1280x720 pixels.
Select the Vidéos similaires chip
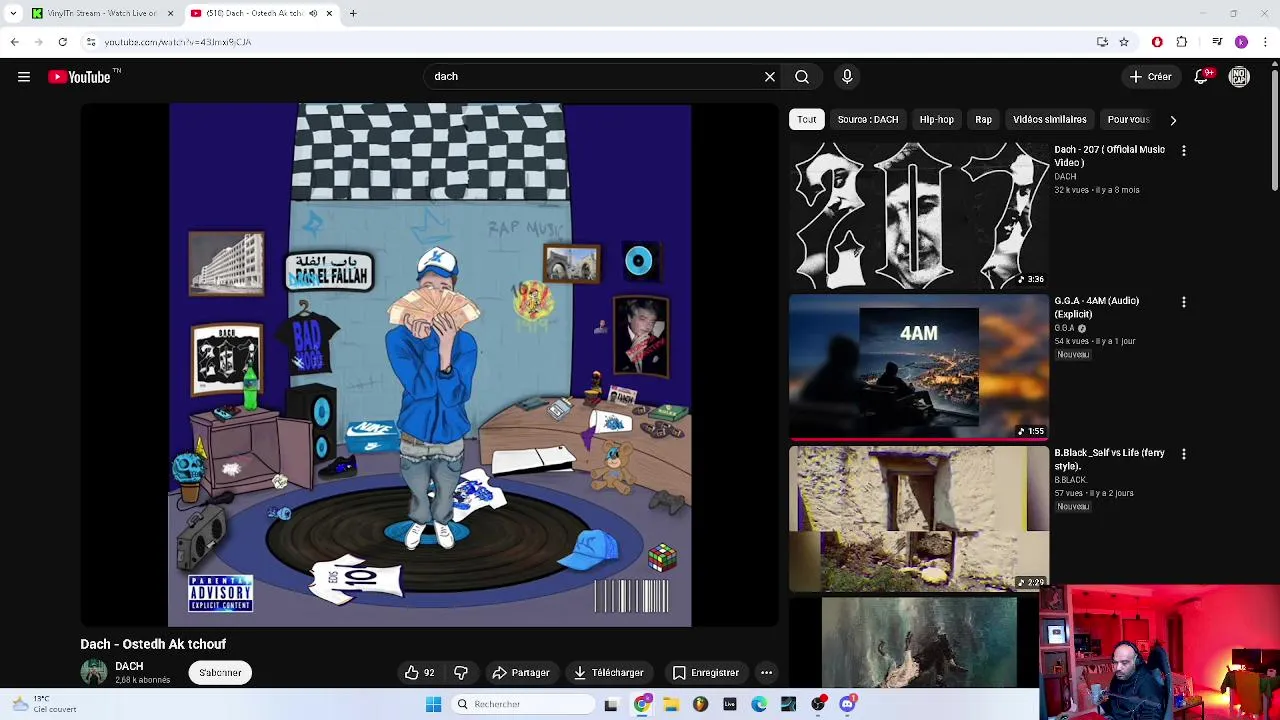click(x=1049, y=120)
